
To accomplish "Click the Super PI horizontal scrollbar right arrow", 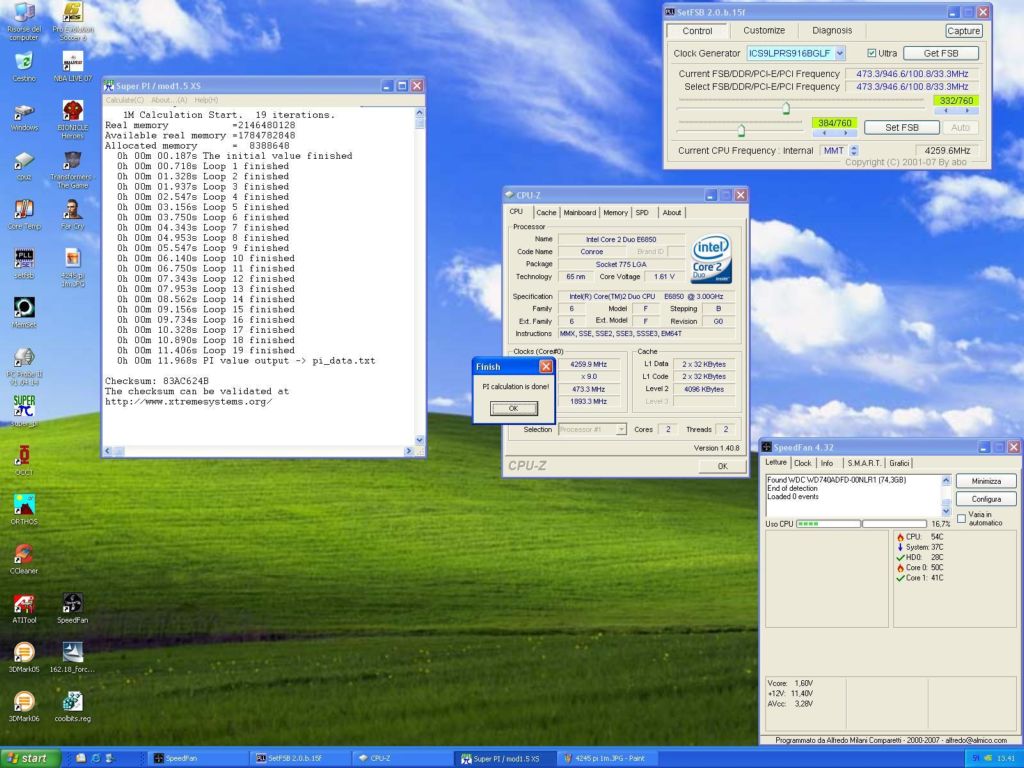I will (x=409, y=451).
